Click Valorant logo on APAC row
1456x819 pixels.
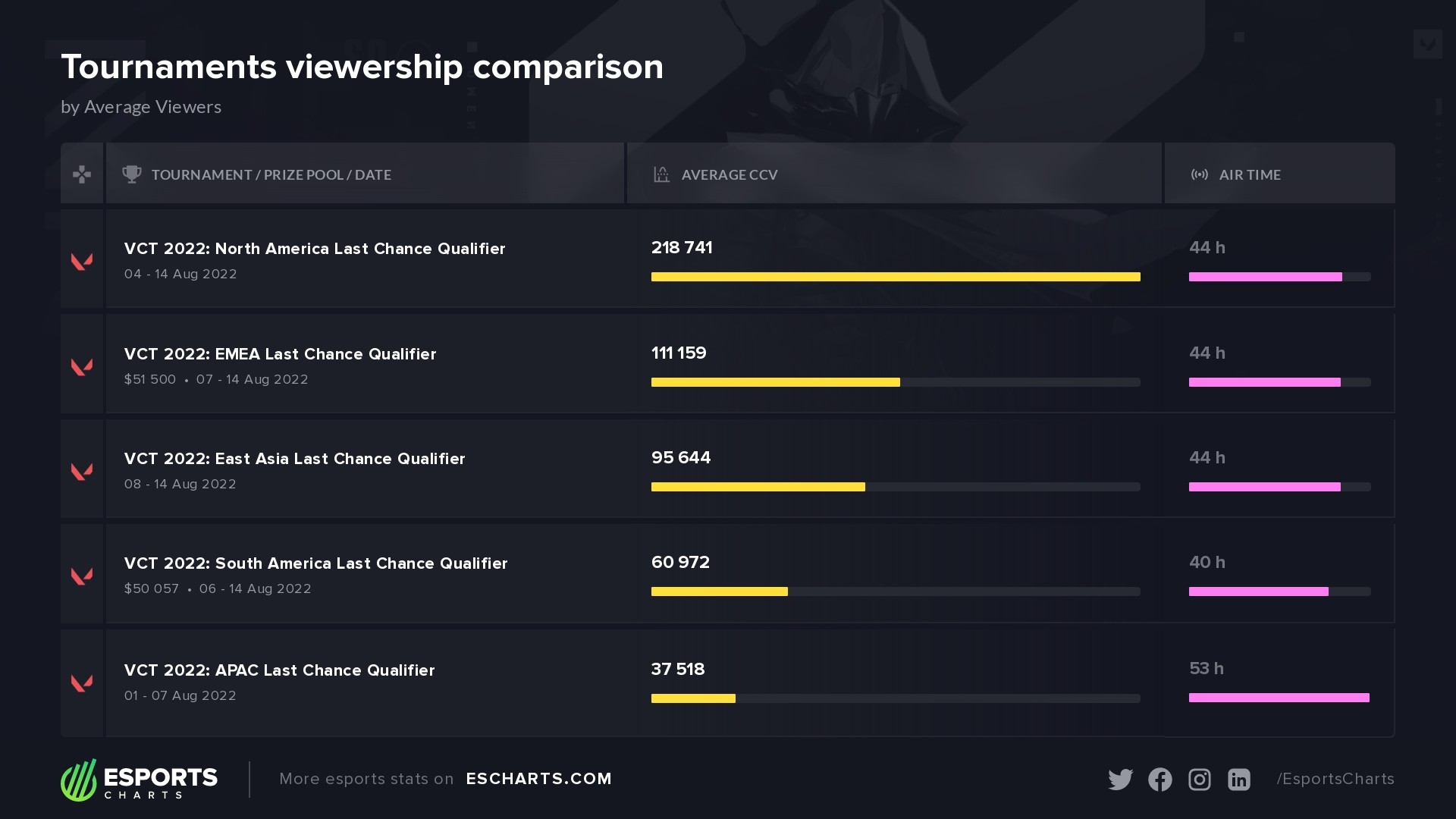tap(82, 682)
